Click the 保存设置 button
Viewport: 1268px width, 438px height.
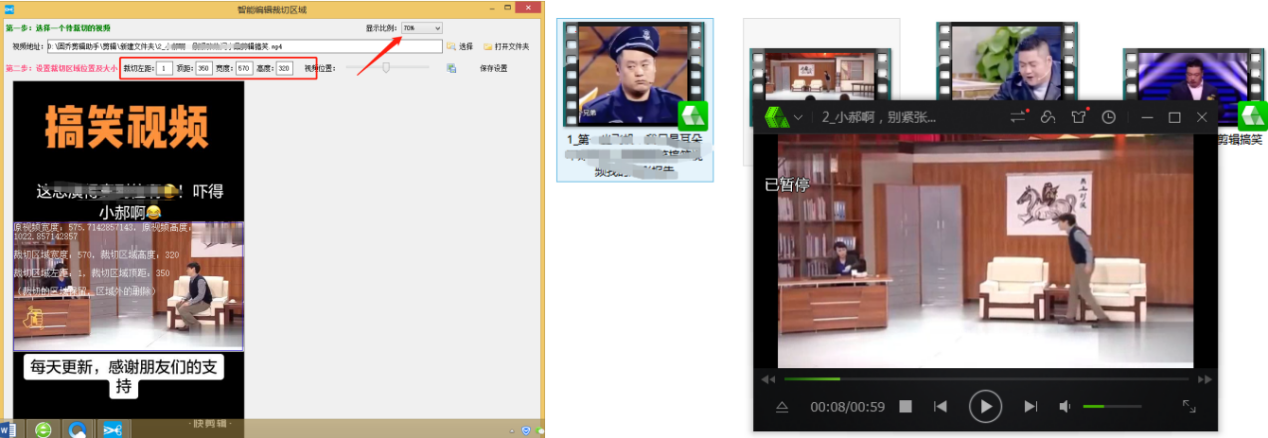(493, 68)
